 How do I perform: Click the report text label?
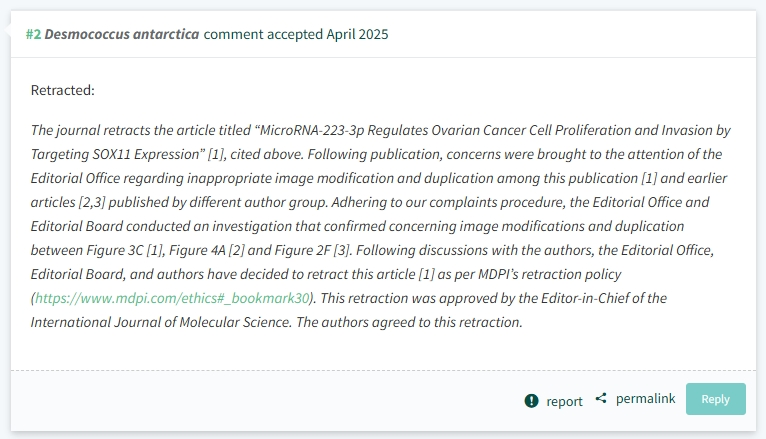point(564,401)
